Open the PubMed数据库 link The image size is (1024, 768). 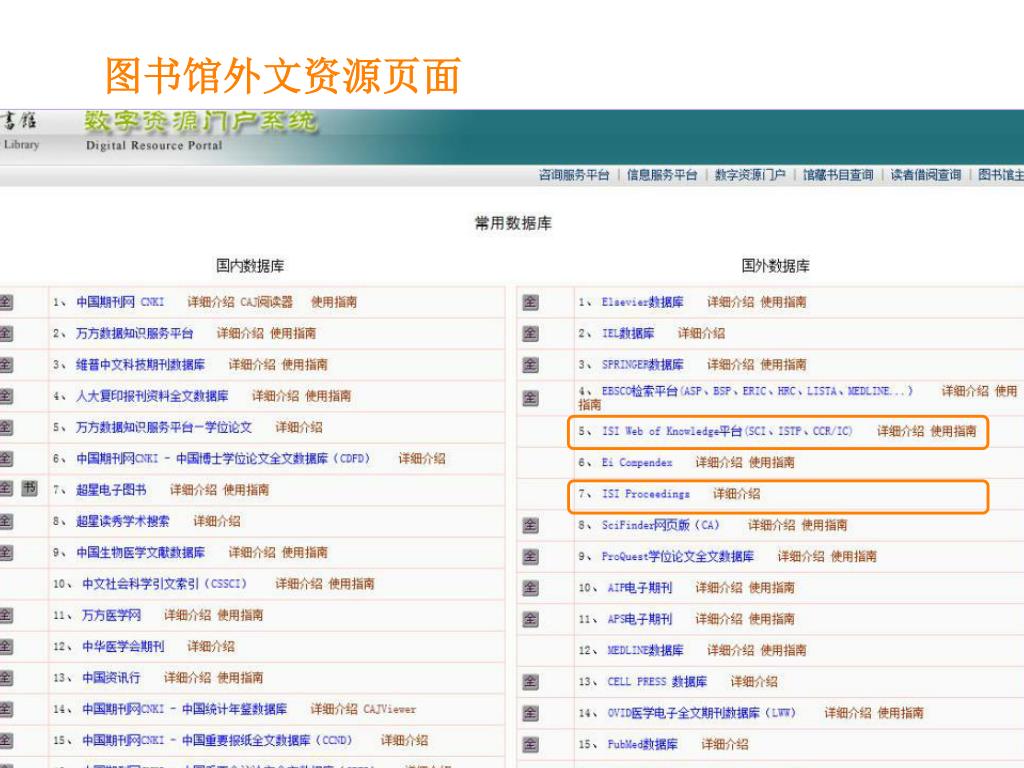[x=643, y=744]
